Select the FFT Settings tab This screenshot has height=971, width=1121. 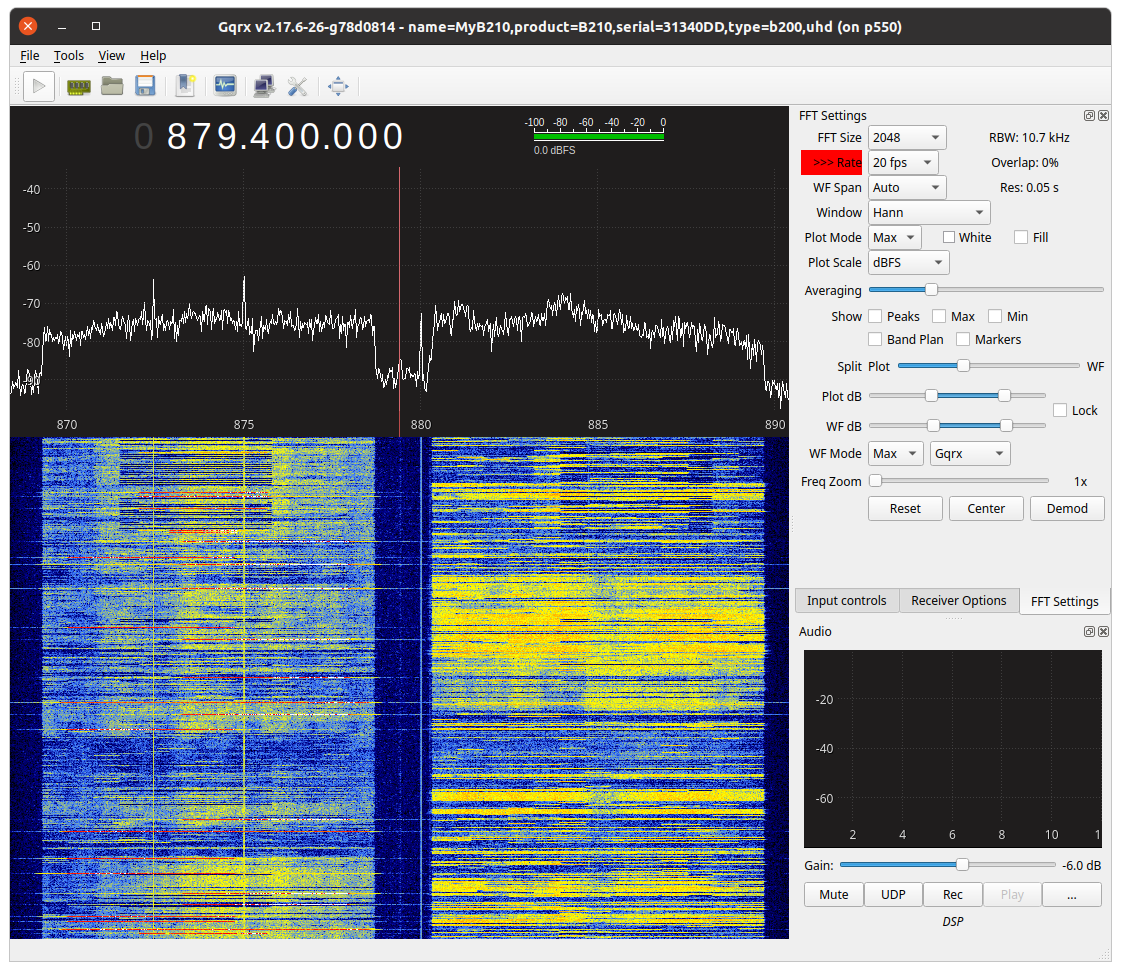(x=1065, y=601)
